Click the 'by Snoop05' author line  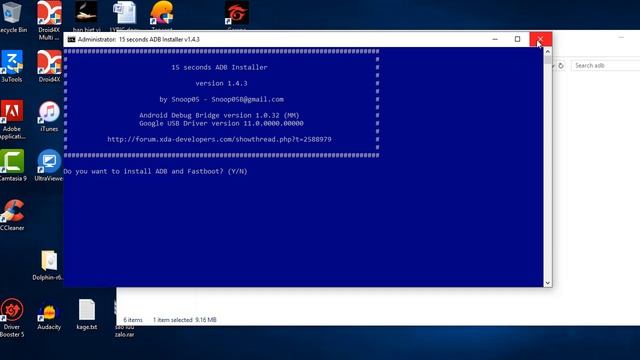[x=221, y=99]
